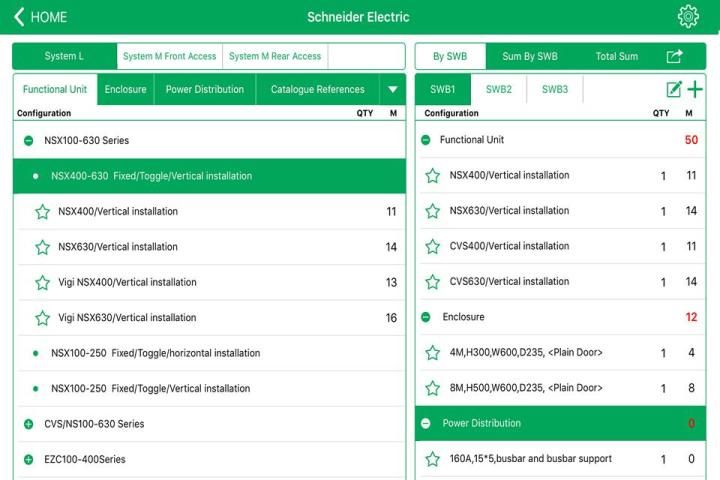
Task: Select the SWB2 tab
Action: coord(499,89)
